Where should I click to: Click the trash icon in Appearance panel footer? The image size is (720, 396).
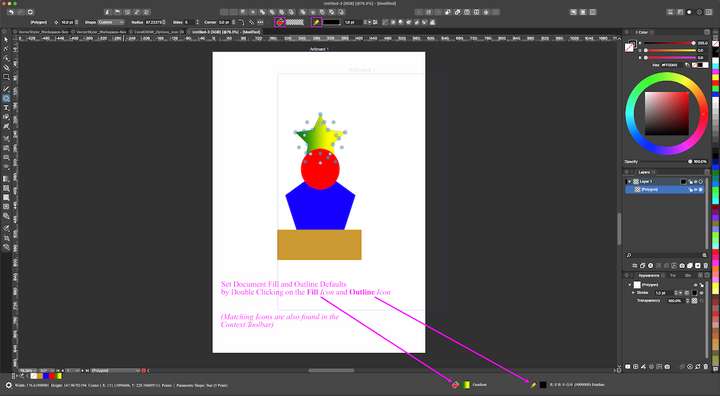coord(706,367)
